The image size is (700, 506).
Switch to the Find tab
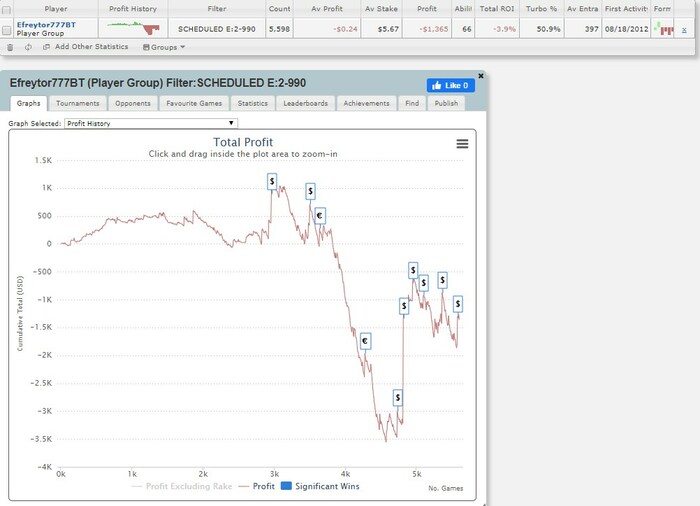(x=412, y=103)
